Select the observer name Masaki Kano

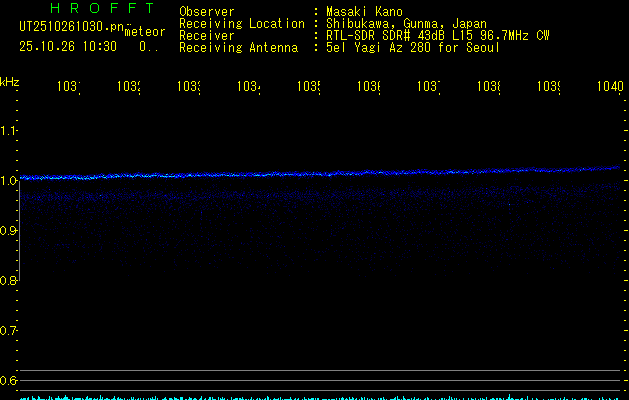click(363, 12)
